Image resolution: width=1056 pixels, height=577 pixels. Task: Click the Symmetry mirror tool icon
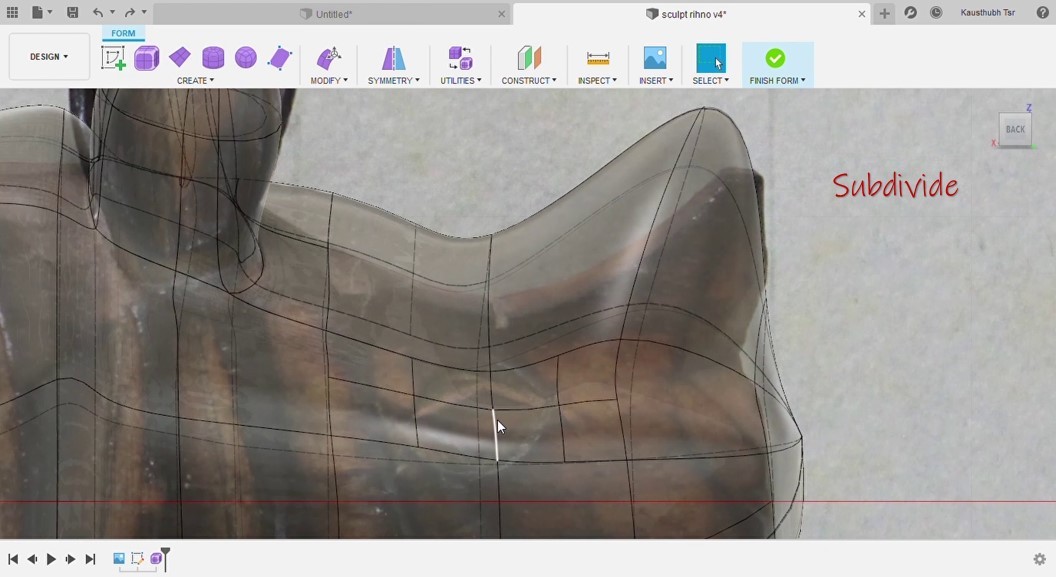click(x=393, y=58)
